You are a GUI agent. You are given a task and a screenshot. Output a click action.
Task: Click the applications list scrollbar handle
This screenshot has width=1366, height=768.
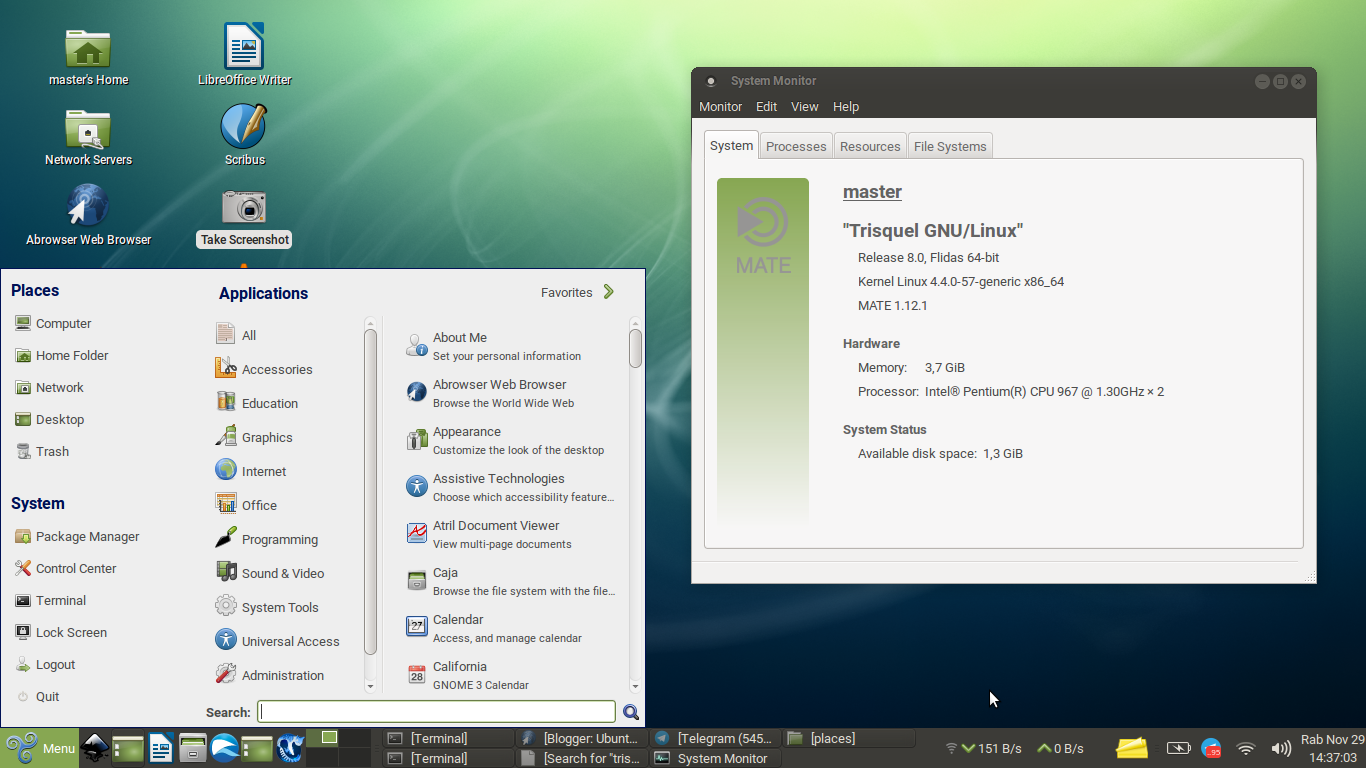635,348
